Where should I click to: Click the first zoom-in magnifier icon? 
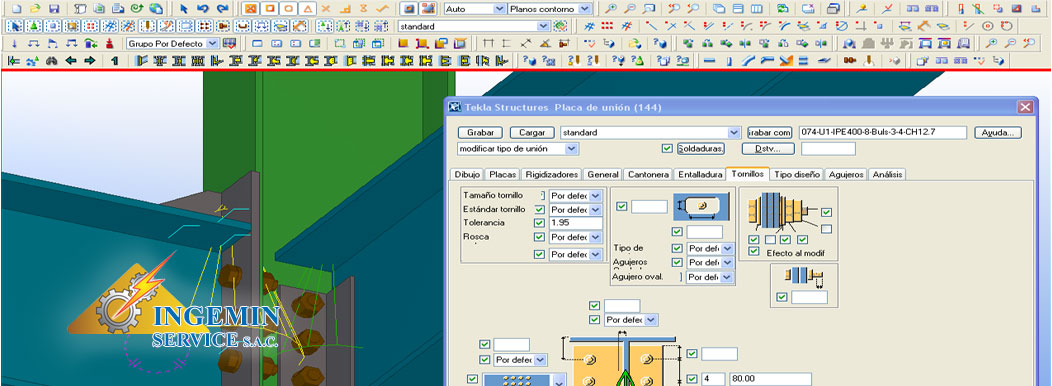[611, 9]
